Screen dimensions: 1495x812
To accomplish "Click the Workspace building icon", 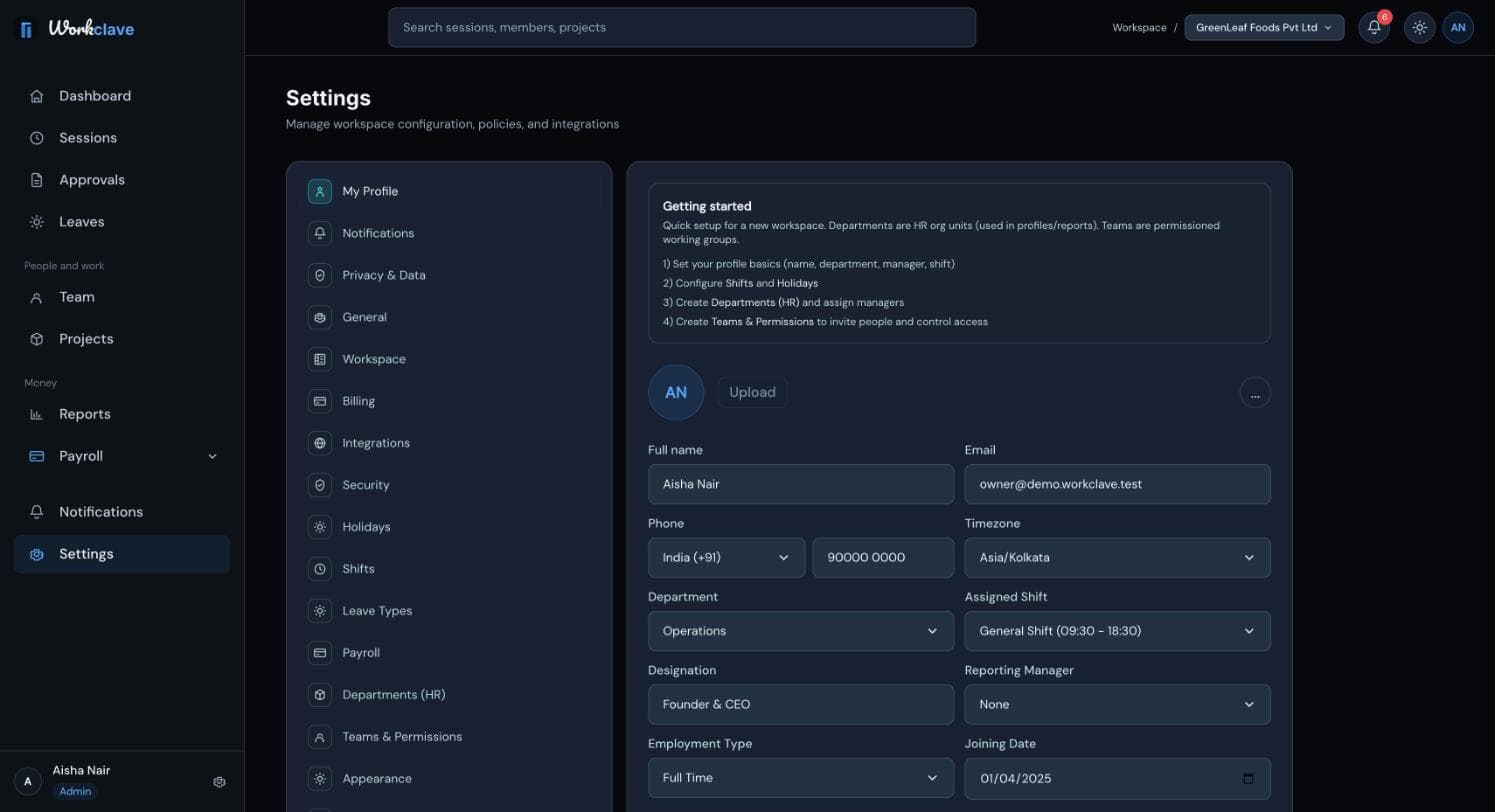I will pos(320,359).
